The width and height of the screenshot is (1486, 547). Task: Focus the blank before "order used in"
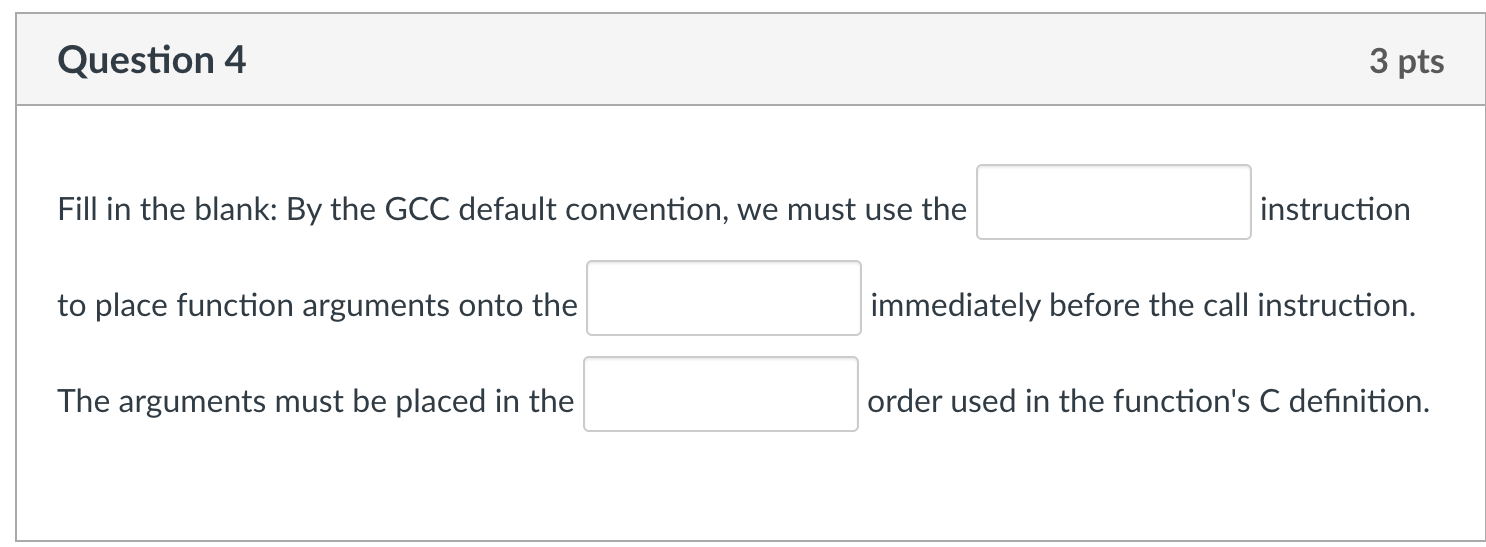click(721, 394)
